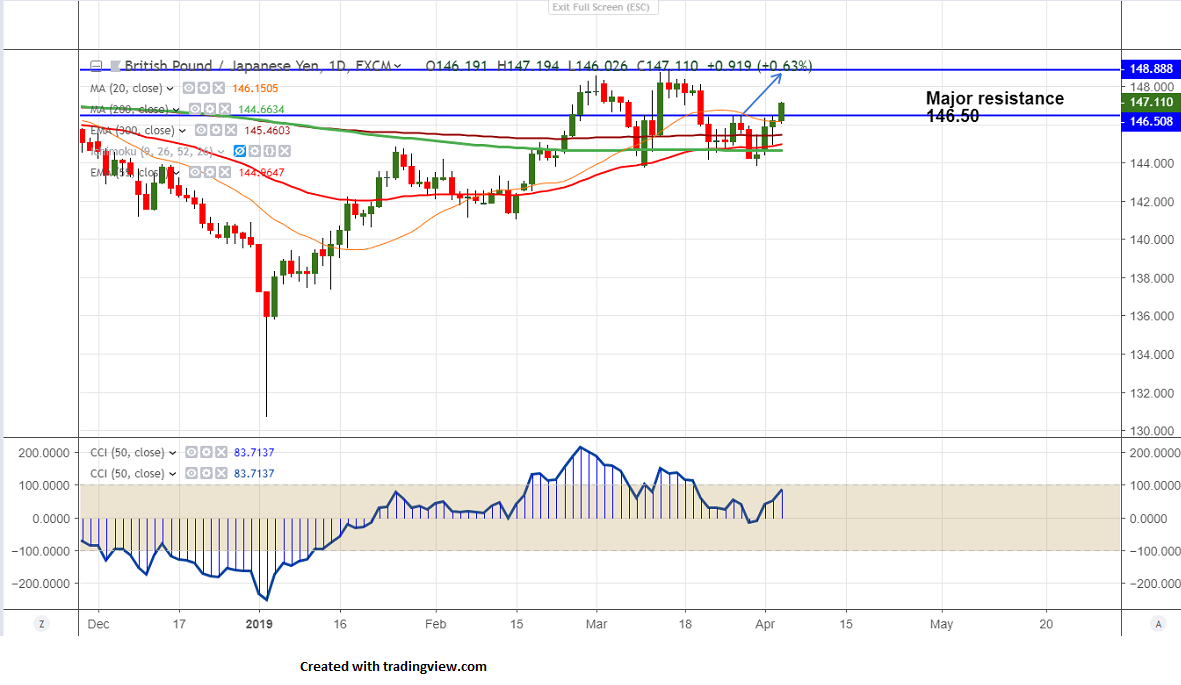Screen dimensions: 1181x685
Task: Click the Created with tradingview.com caption
Action: click(393, 666)
